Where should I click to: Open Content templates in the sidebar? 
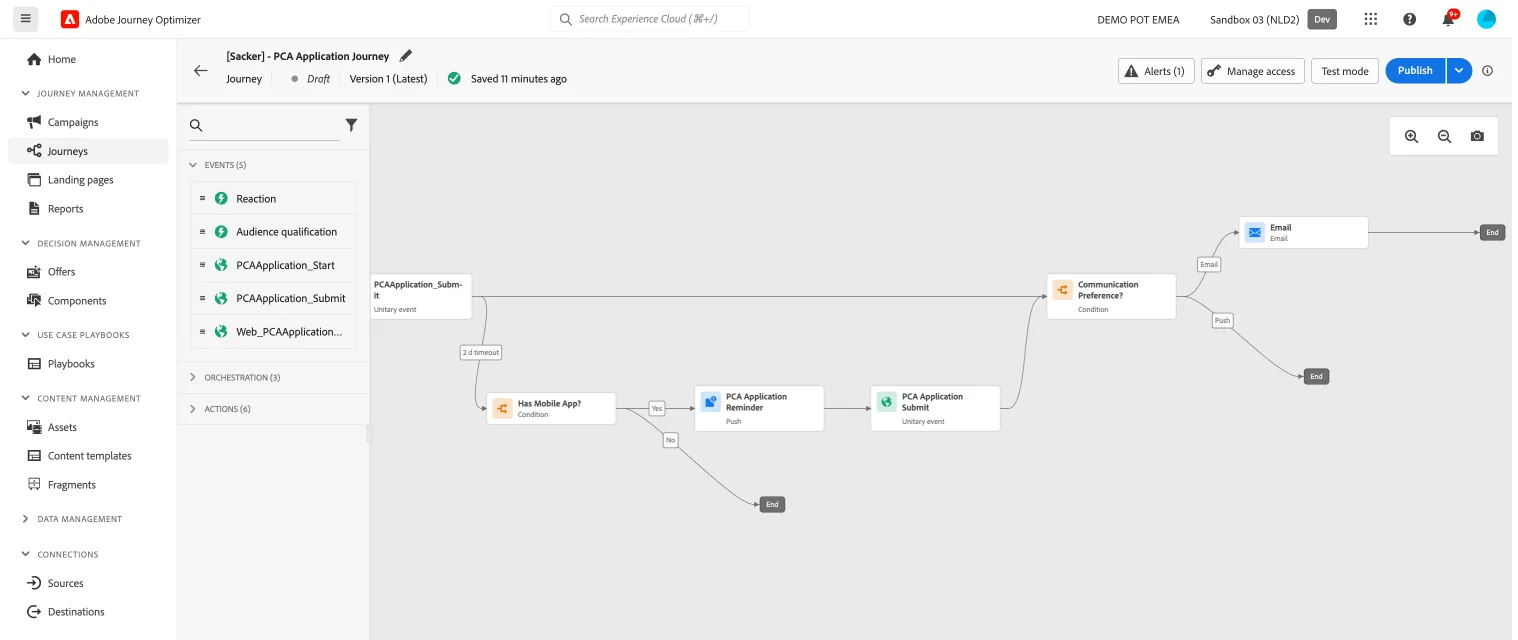tap(88, 456)
